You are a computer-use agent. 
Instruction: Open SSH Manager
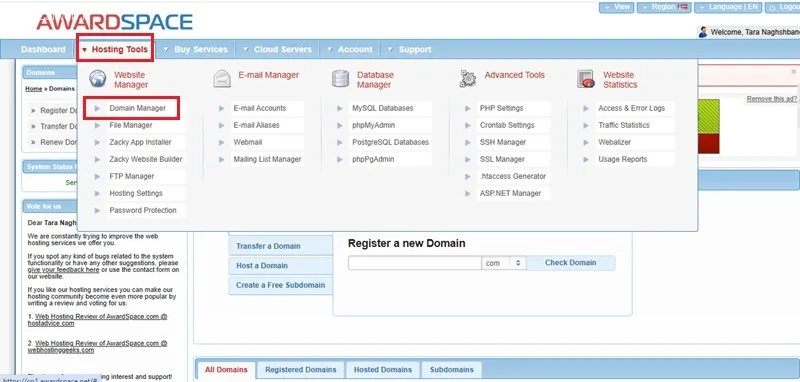pos(503,142)
